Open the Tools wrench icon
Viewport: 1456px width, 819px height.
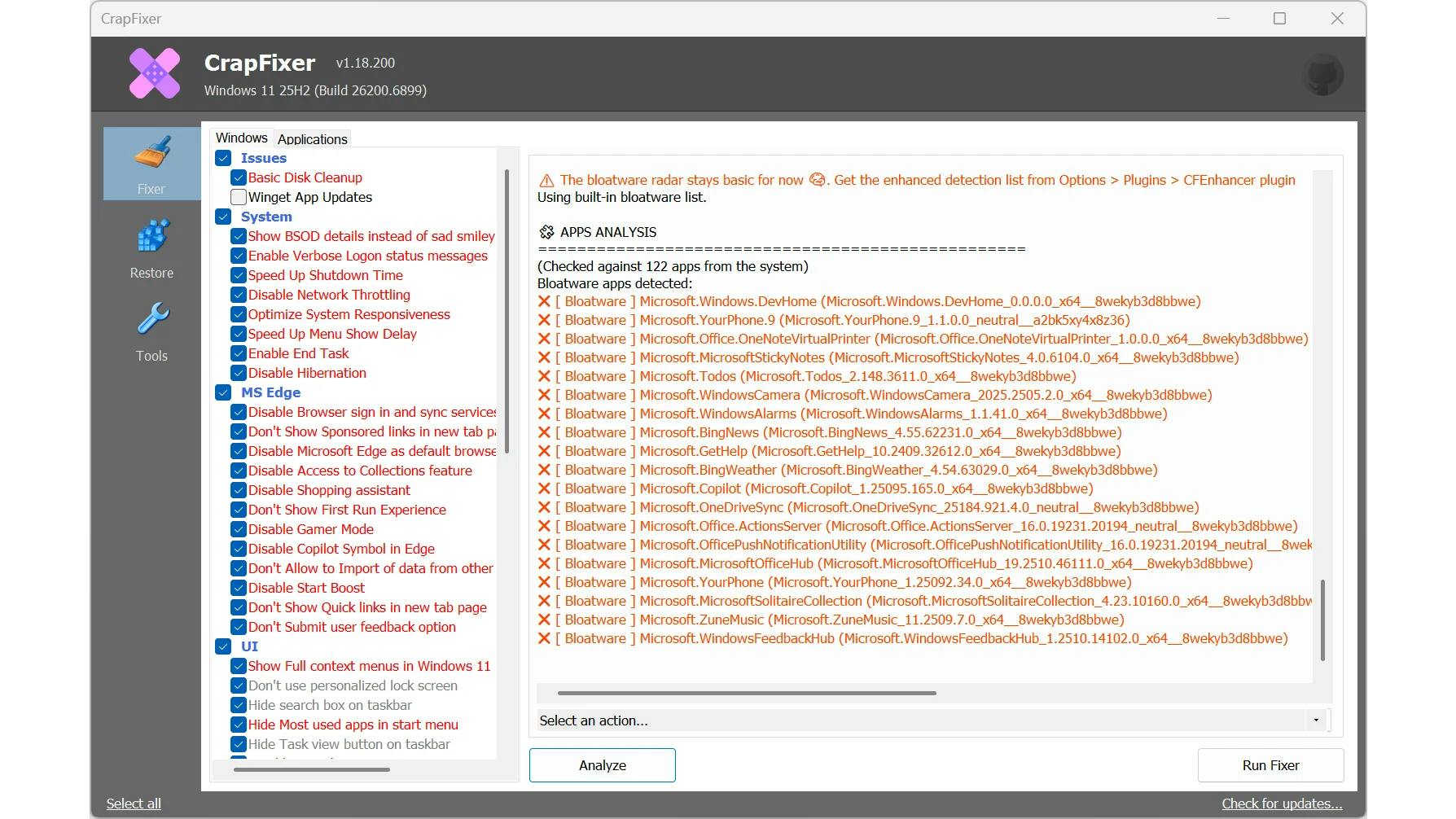pyautogui.click(x=152, y=320)
